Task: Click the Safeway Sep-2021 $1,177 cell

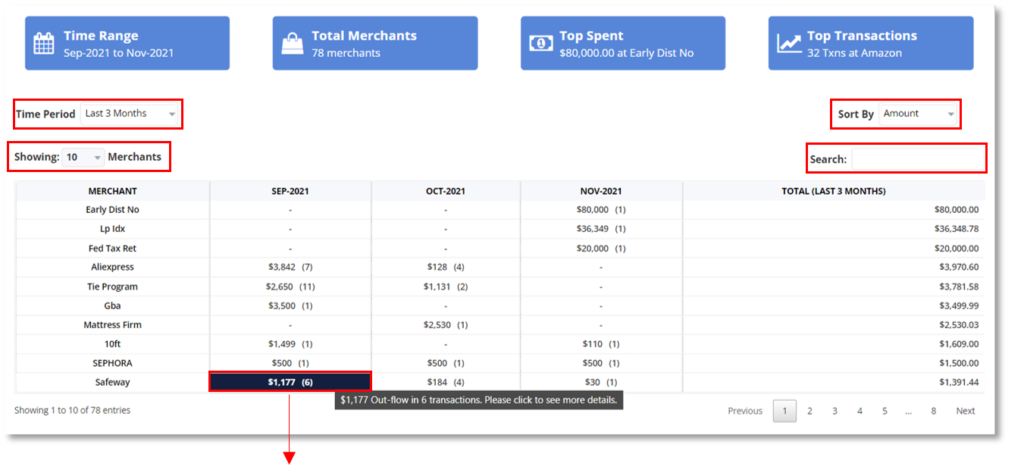Action: (290, 382)
